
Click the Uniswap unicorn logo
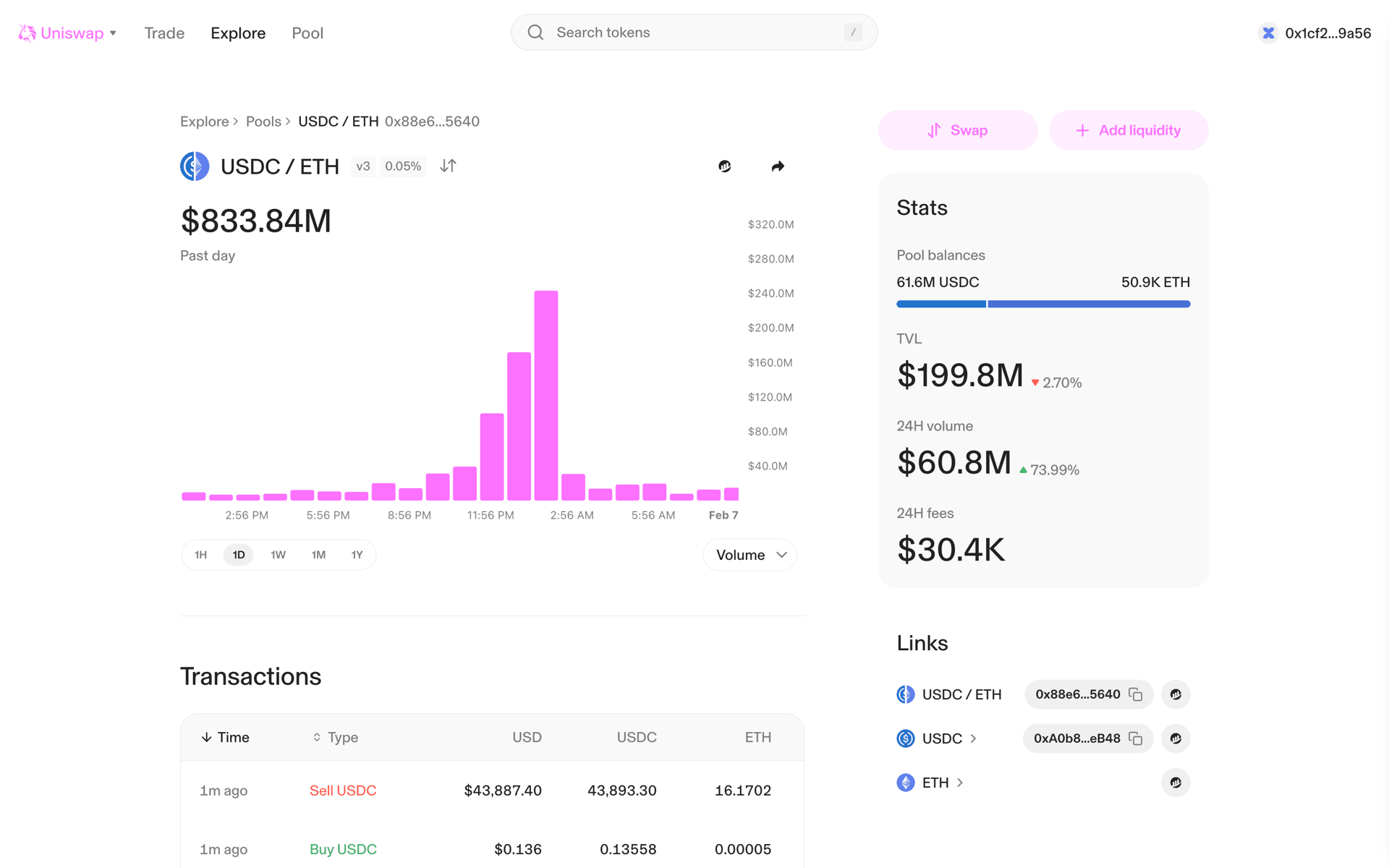(x=27, y=33)
